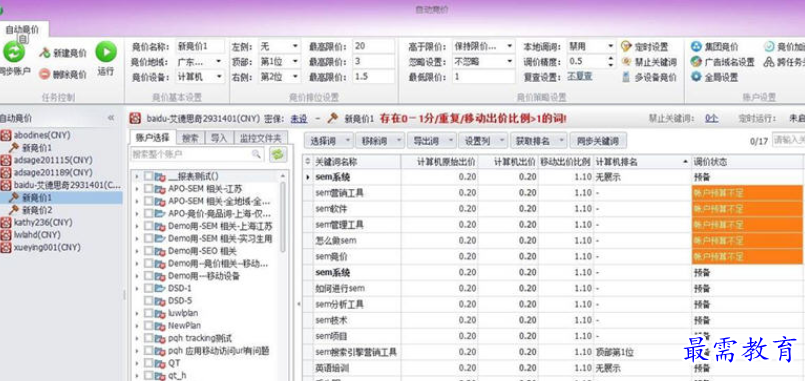Image resolution: width=805 pixels, height=381 pixels.
Task: Check the APO-SEM 相关-江苏 checkbox
Action: (x=148, y=188)
